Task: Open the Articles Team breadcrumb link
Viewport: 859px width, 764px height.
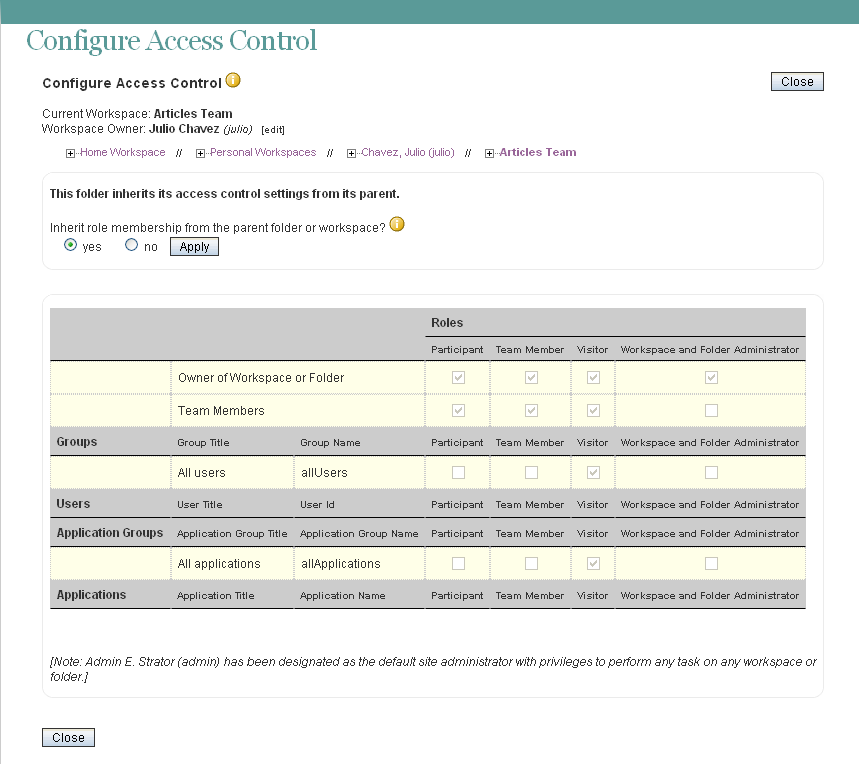Action: point(537,152)
